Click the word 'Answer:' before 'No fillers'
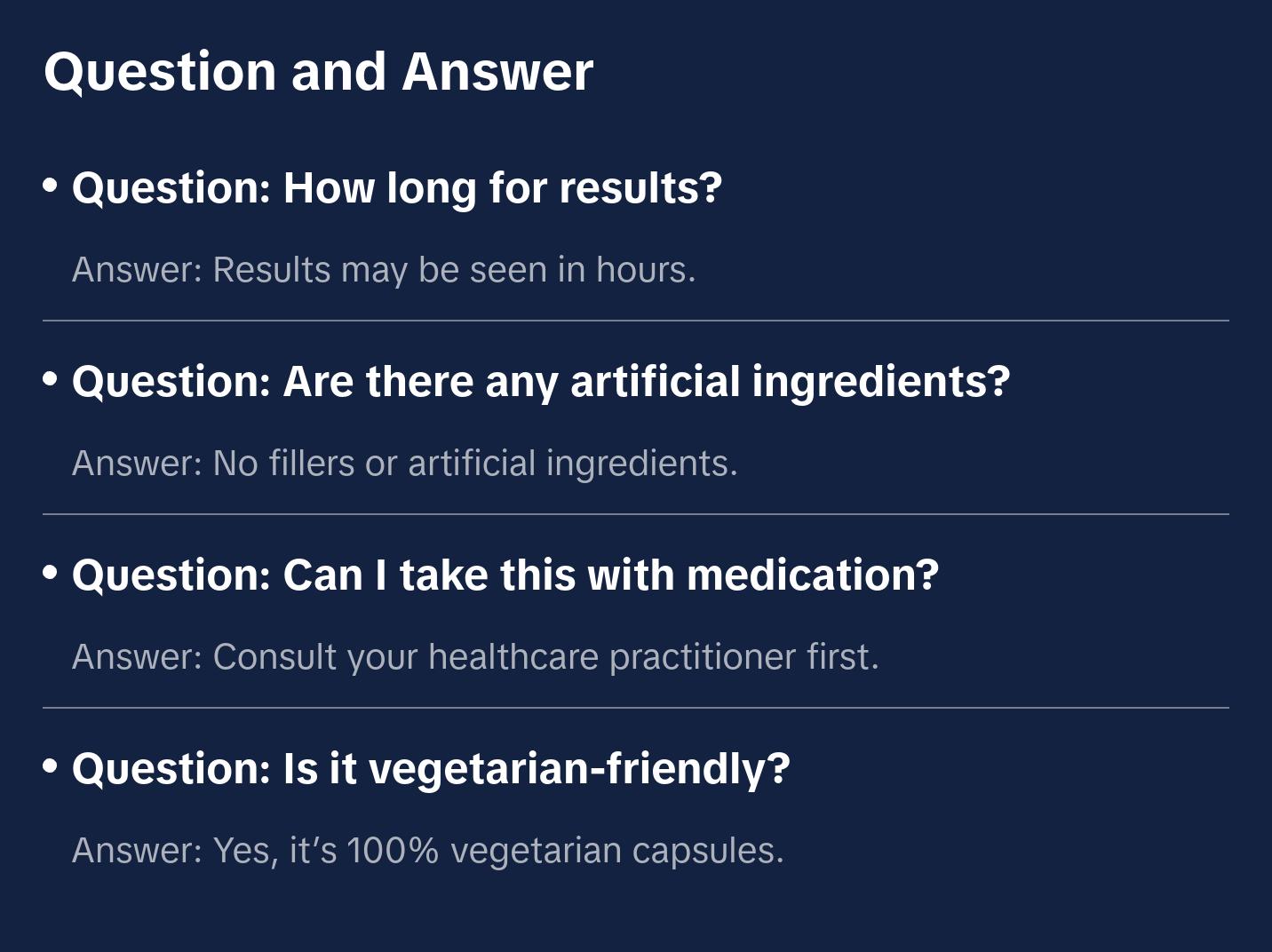Image resolution: width=1272 pixels, height=952 pixels. [137, 464]
